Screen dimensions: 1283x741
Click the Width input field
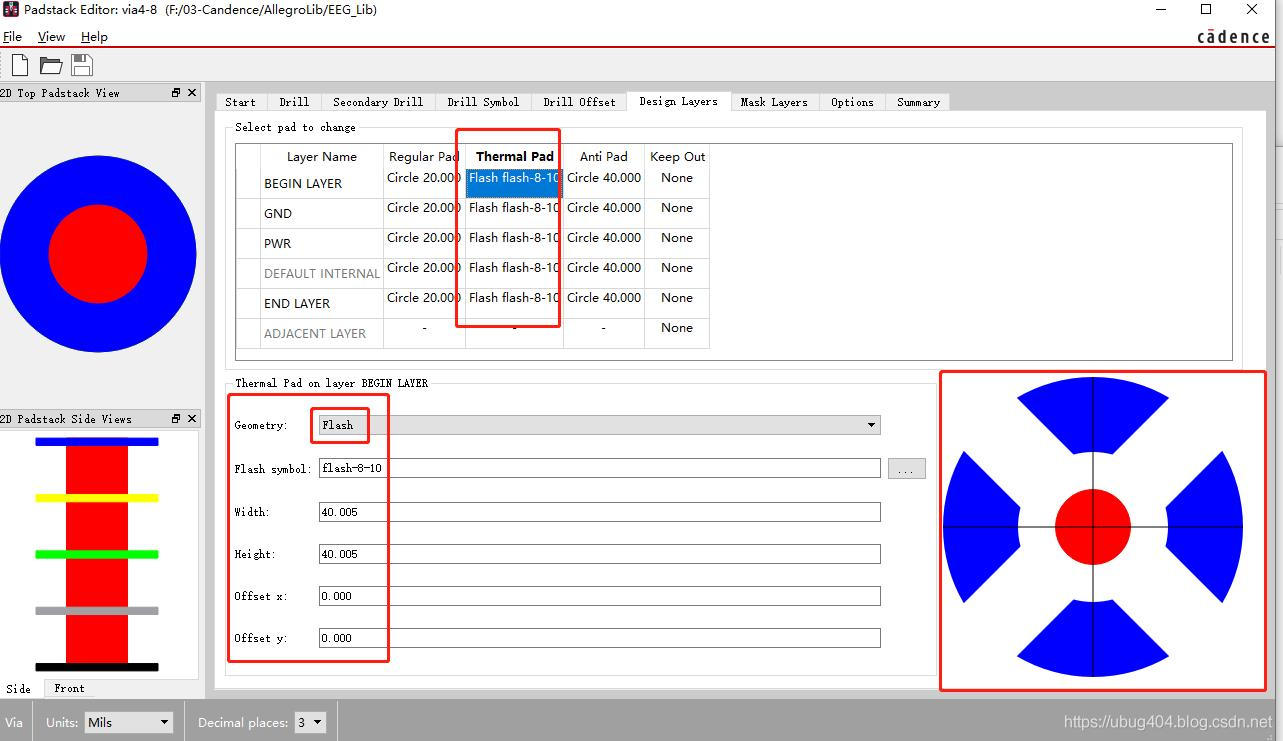tap(599, 512)
